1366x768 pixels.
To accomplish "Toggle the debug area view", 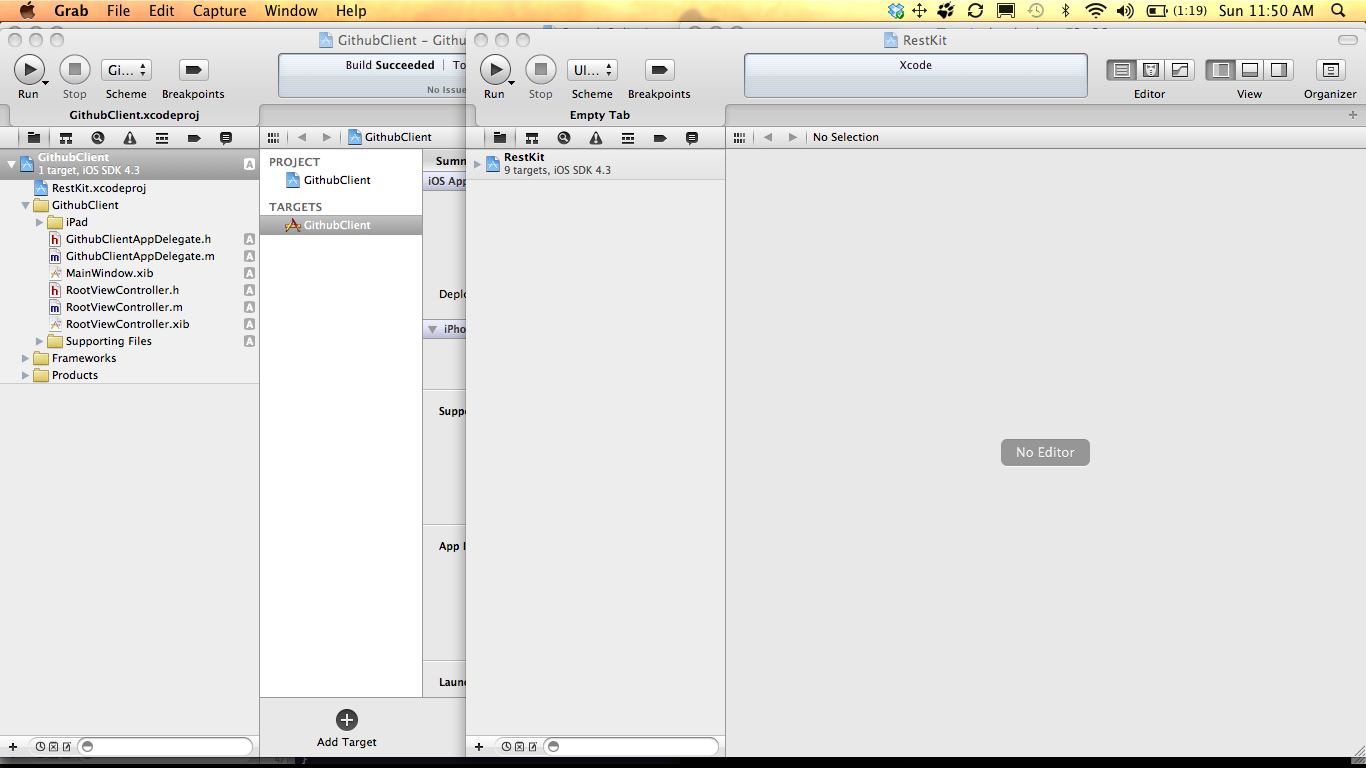I will point(1250,70).
